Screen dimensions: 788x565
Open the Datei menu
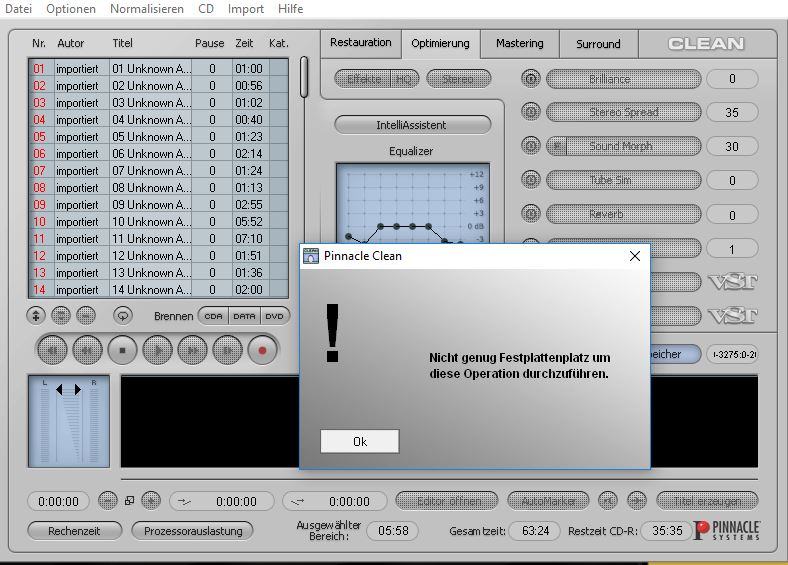coord(19,9)
